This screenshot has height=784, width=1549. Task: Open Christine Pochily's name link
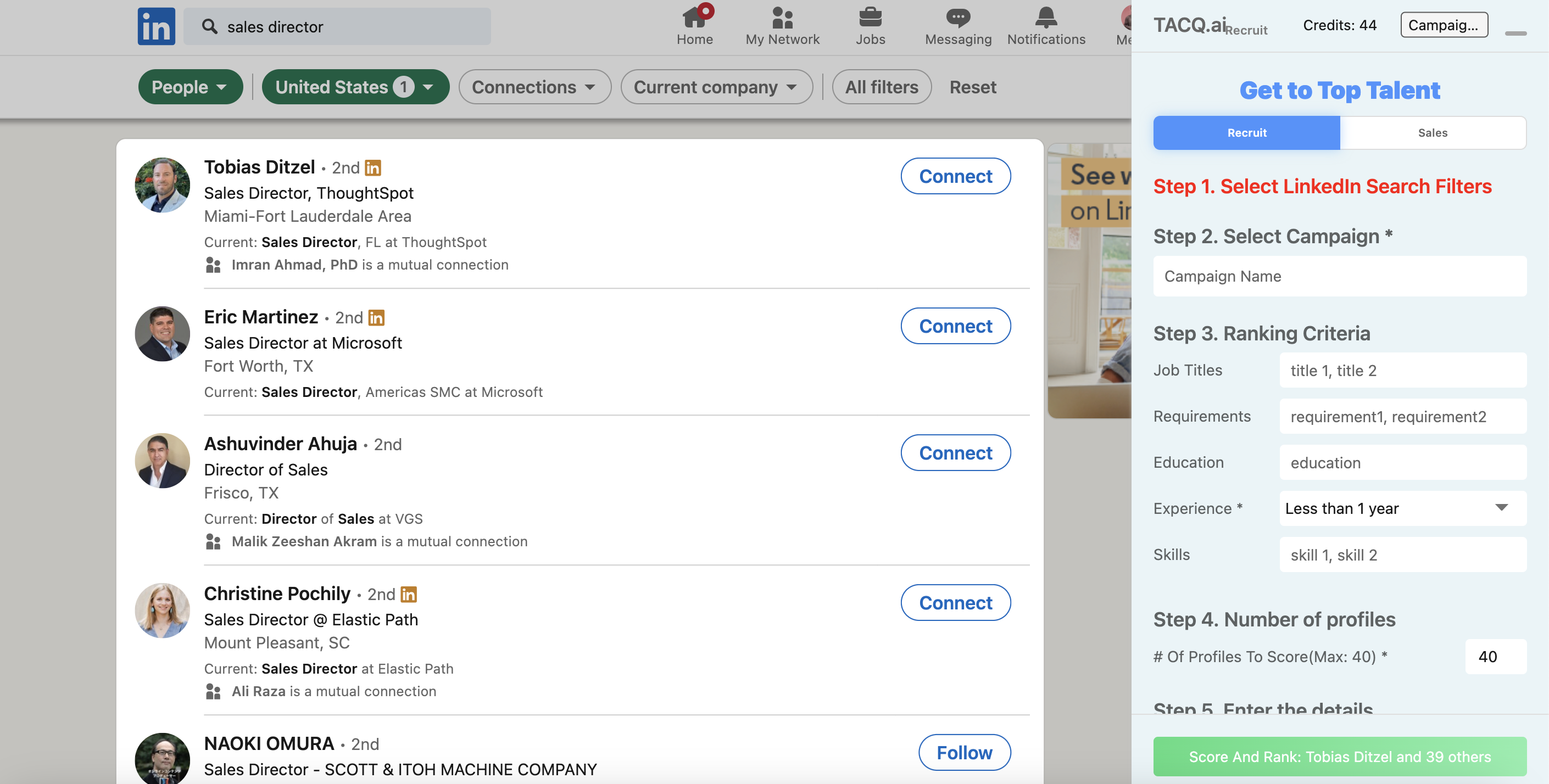pos(277,593)
